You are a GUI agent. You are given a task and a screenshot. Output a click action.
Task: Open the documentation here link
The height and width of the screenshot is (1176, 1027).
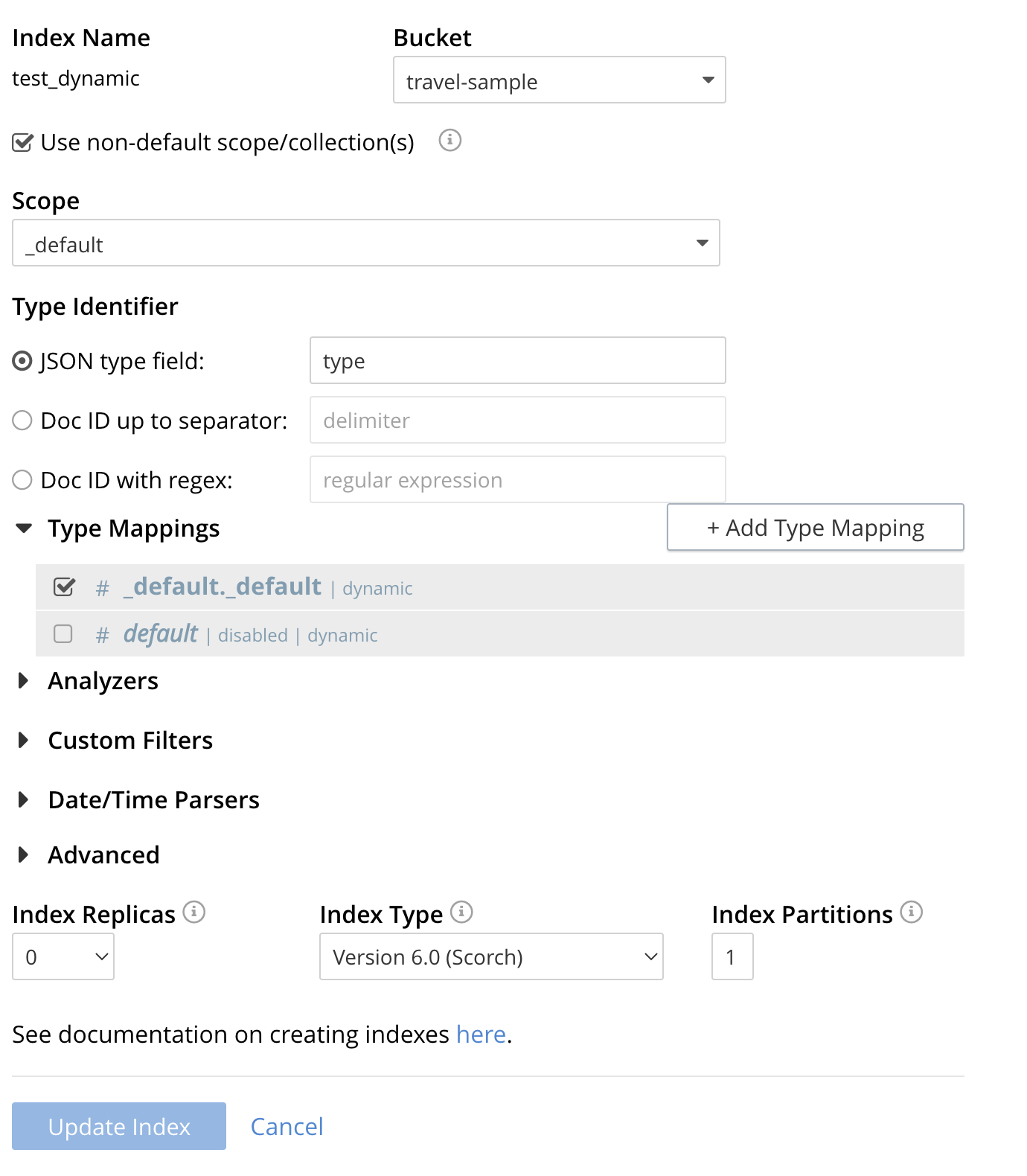(x=481, y=1035)
